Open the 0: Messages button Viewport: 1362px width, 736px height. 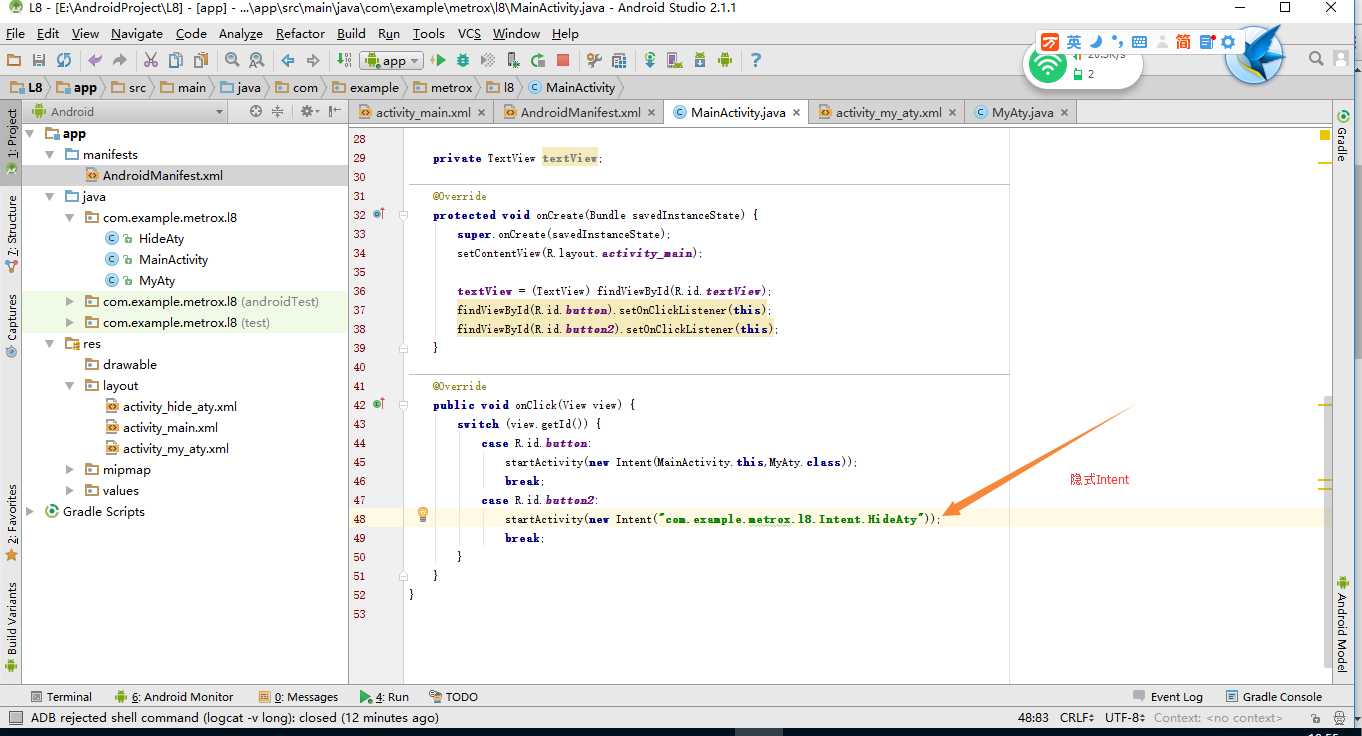point(298,697)
